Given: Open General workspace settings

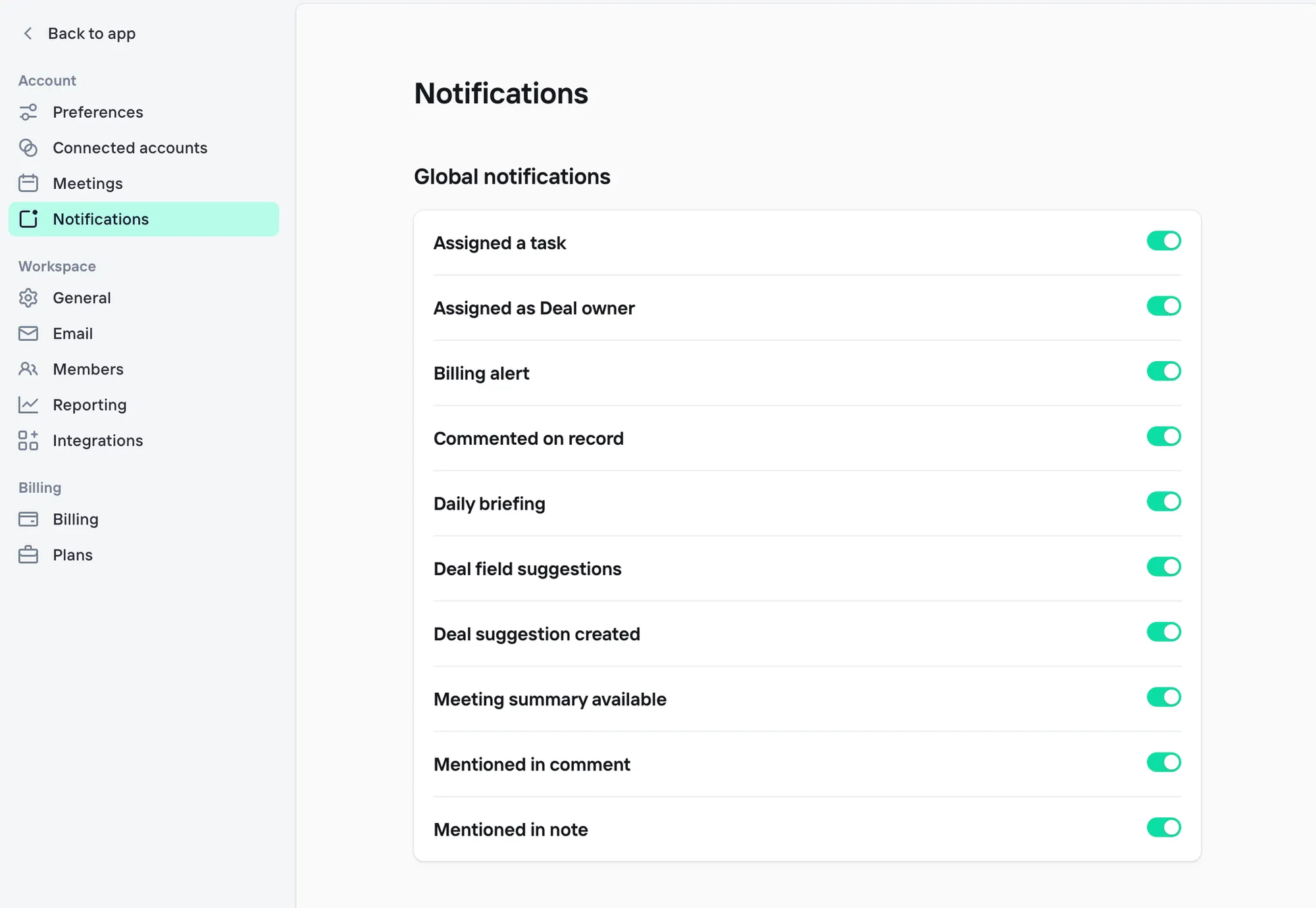Looking at the screenshot, I should click(143, 298).
